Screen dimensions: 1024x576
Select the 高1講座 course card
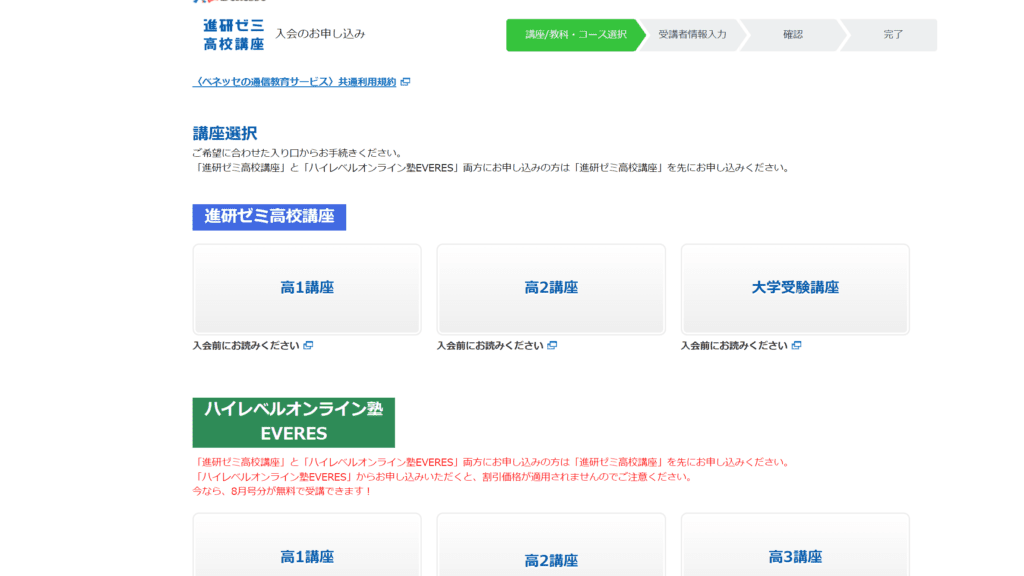point(307,288)
